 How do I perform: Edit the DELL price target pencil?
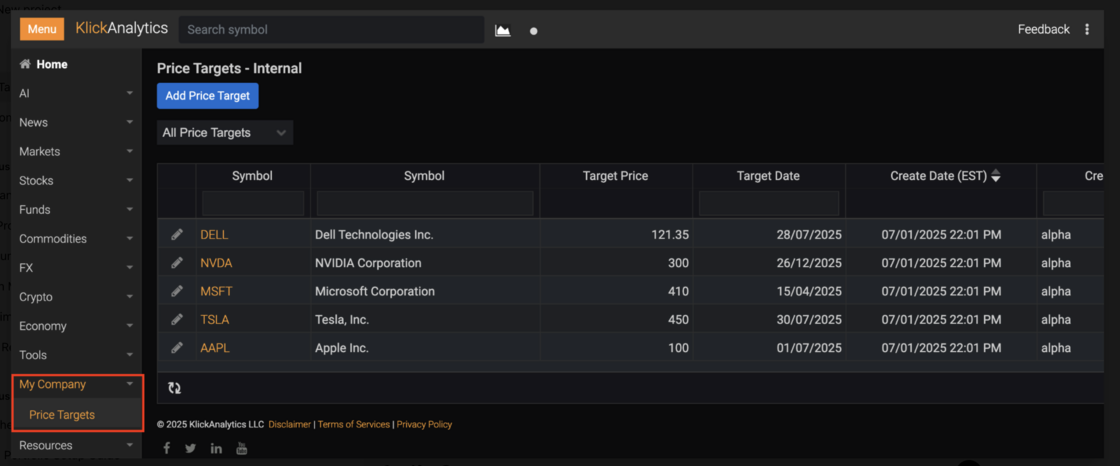(177, 234)
